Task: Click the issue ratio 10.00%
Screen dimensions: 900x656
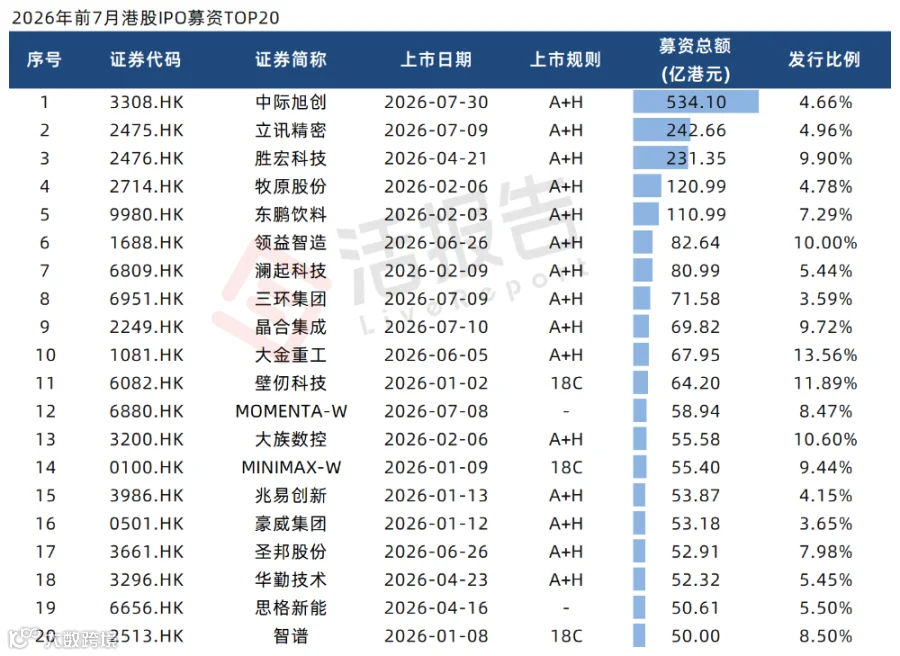Action: click(825, 243)
